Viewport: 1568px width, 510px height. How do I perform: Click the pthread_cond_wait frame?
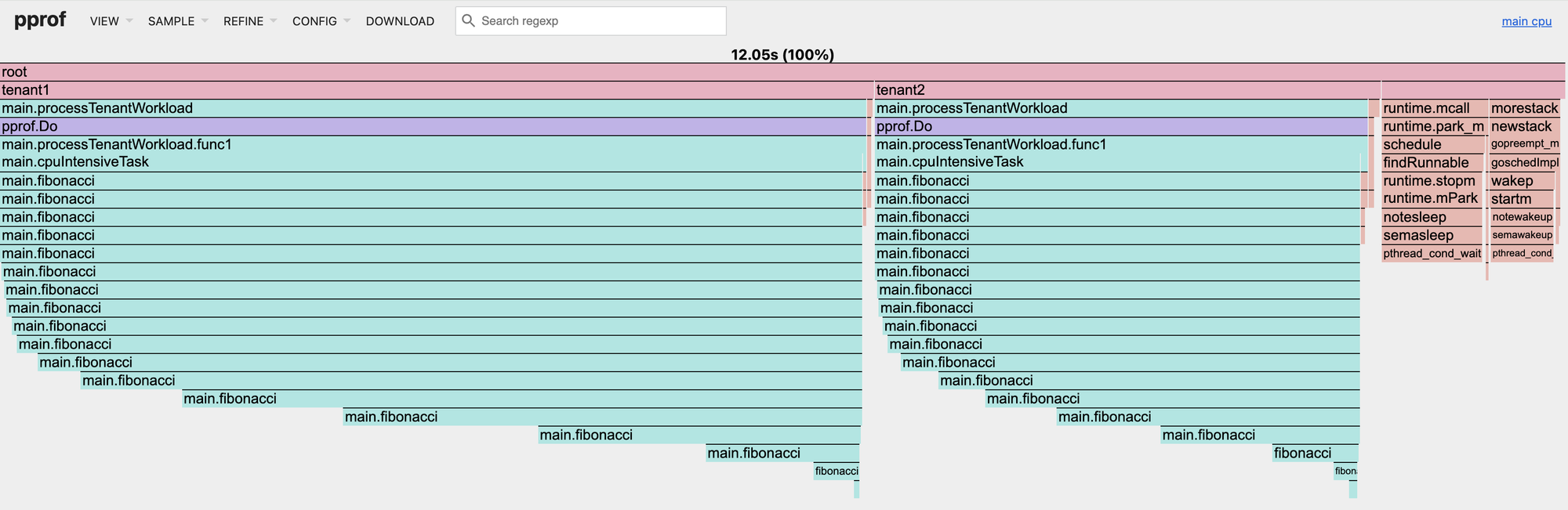pyautogui.click(x=1432, y=253)
